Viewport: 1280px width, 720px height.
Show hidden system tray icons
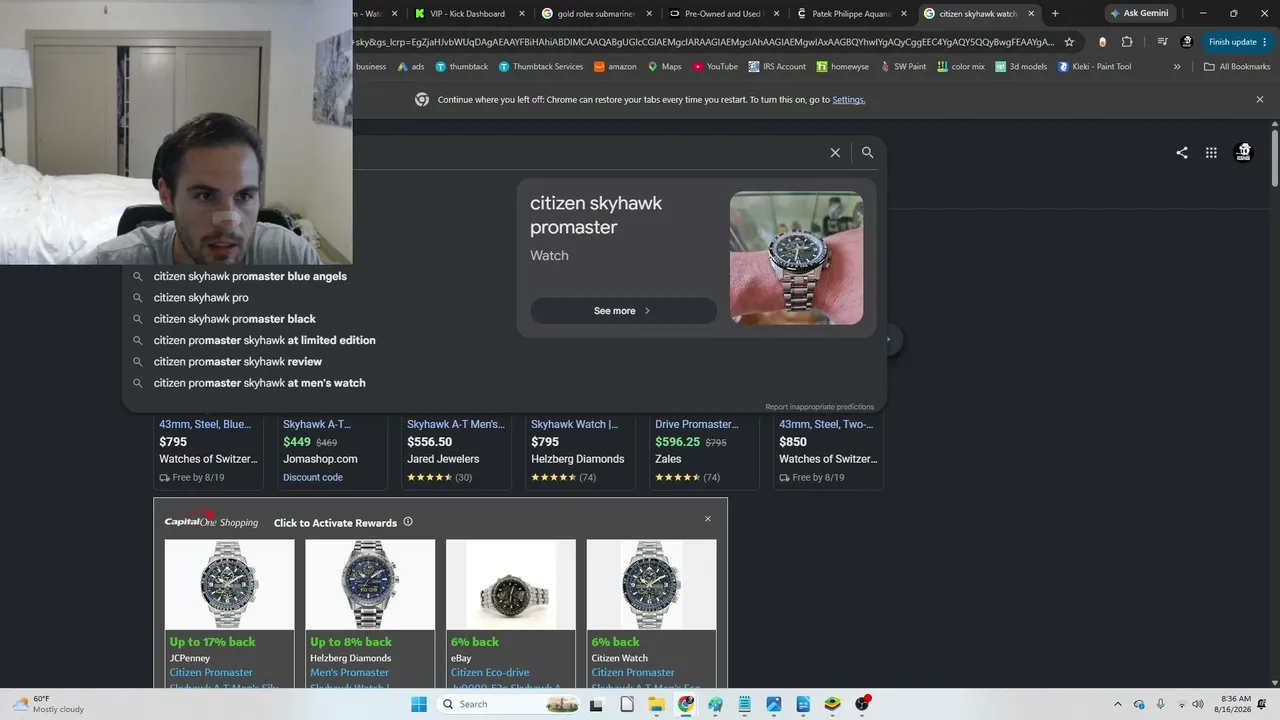click(x=1118, y=704)
